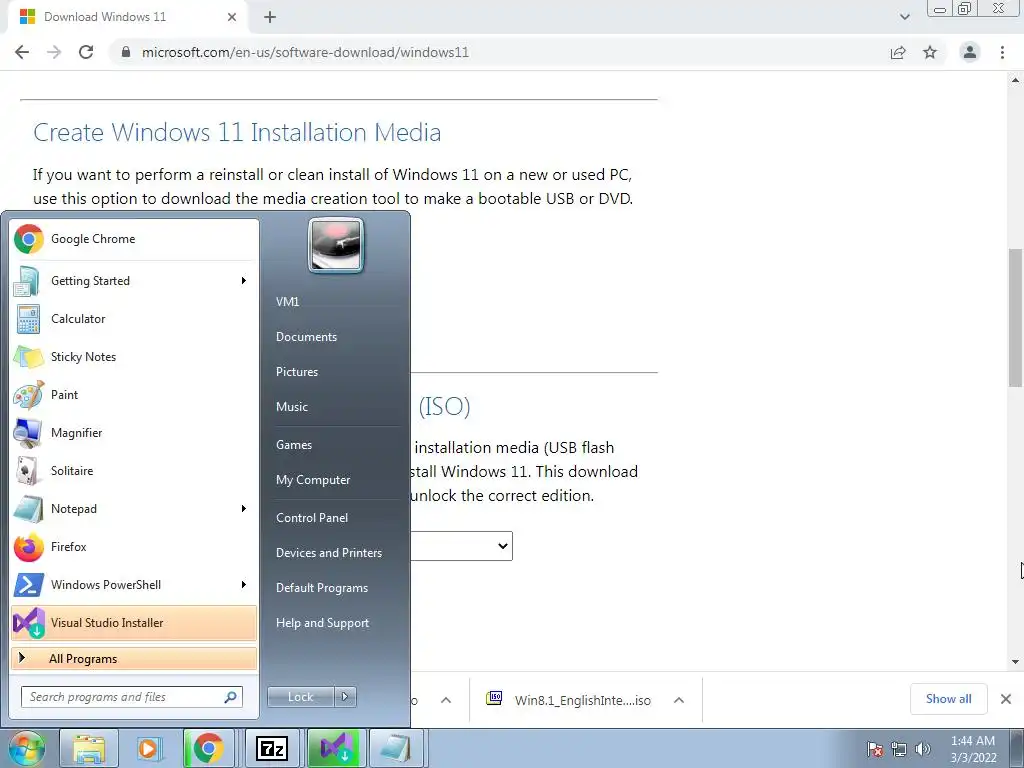Open My Computer

click(313, 480)
